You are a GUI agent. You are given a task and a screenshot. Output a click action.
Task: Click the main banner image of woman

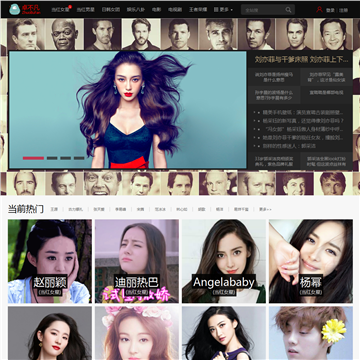(128, 110)
